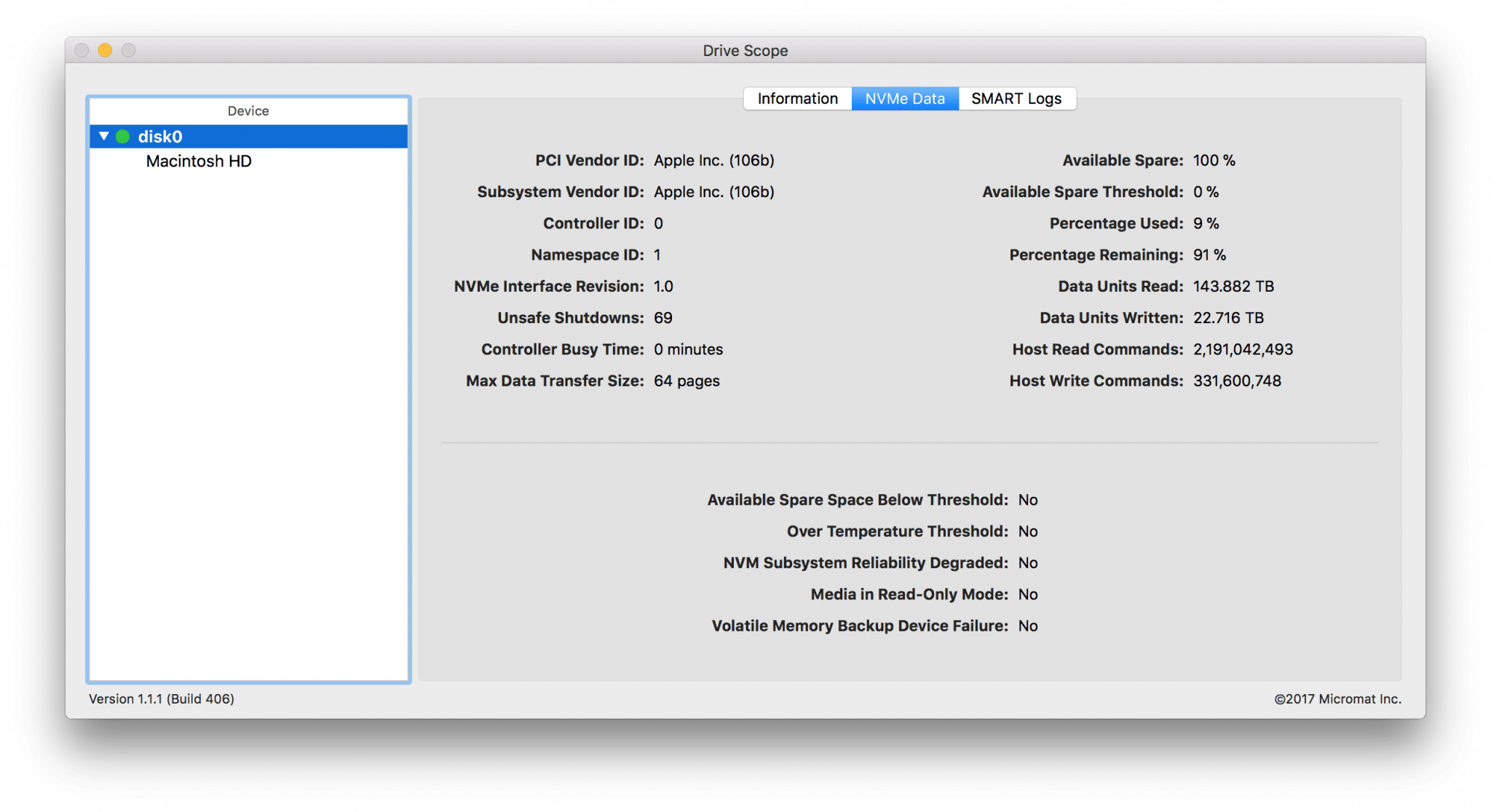Click the Unsafe Shutdowns label

571,318
